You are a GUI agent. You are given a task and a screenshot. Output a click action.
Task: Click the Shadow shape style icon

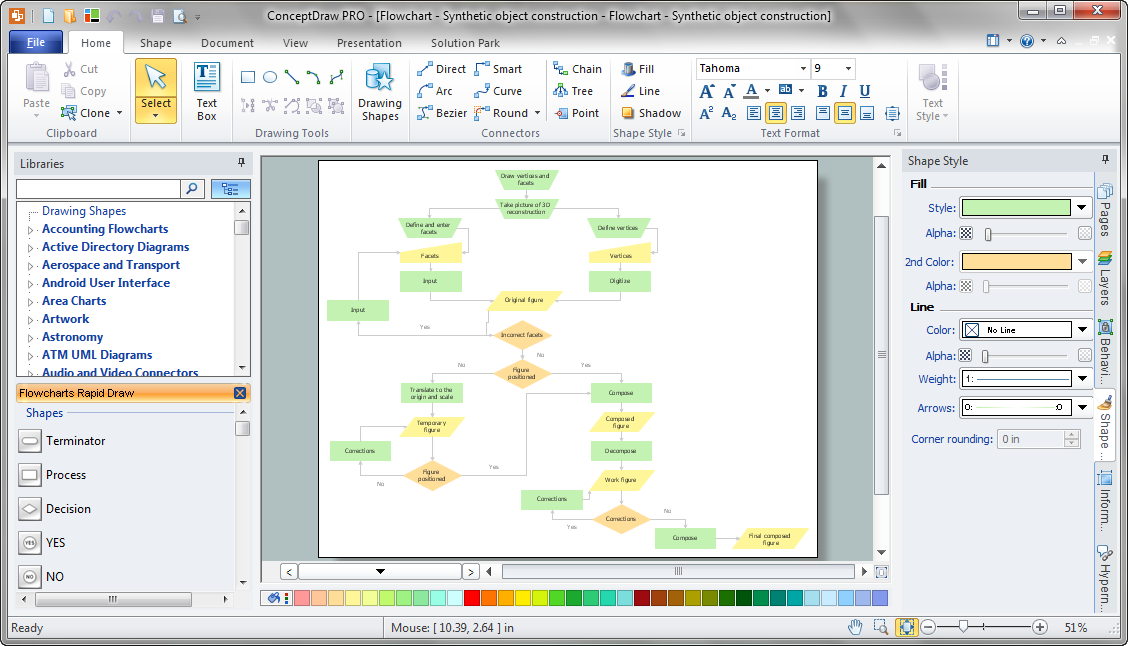(628, 113)
